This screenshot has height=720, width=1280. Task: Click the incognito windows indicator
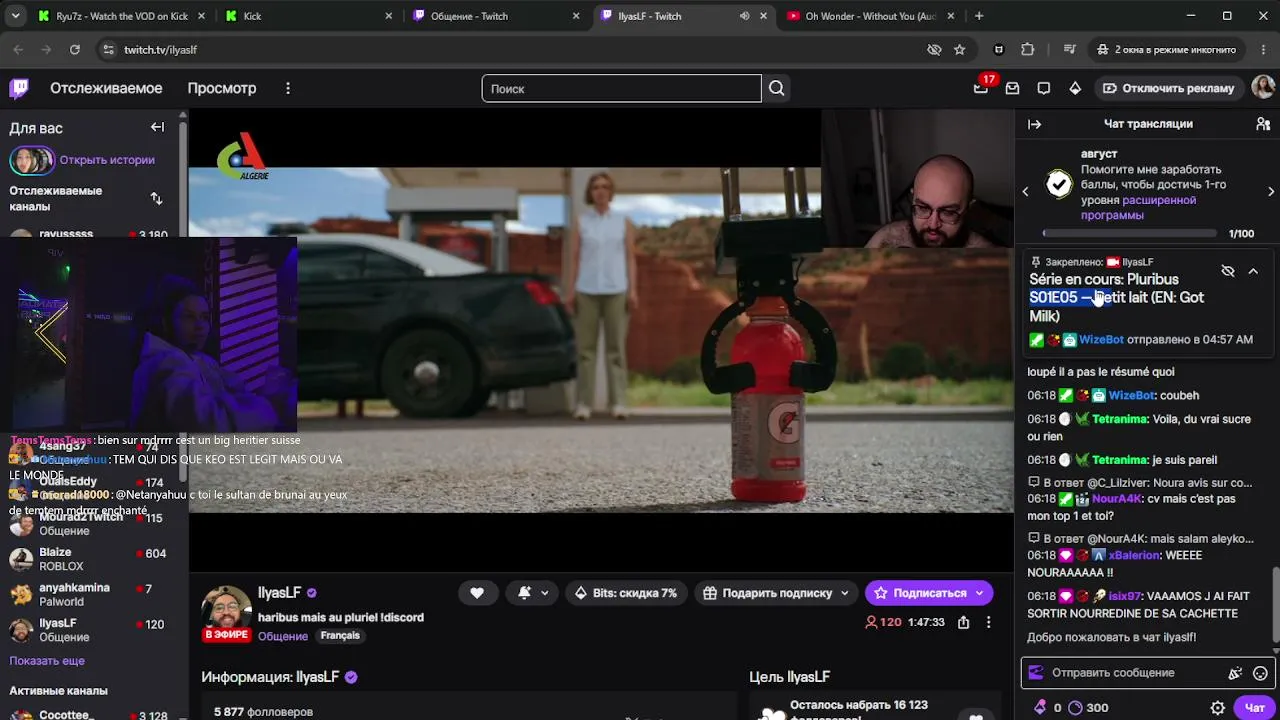[x=1166, y=50]
